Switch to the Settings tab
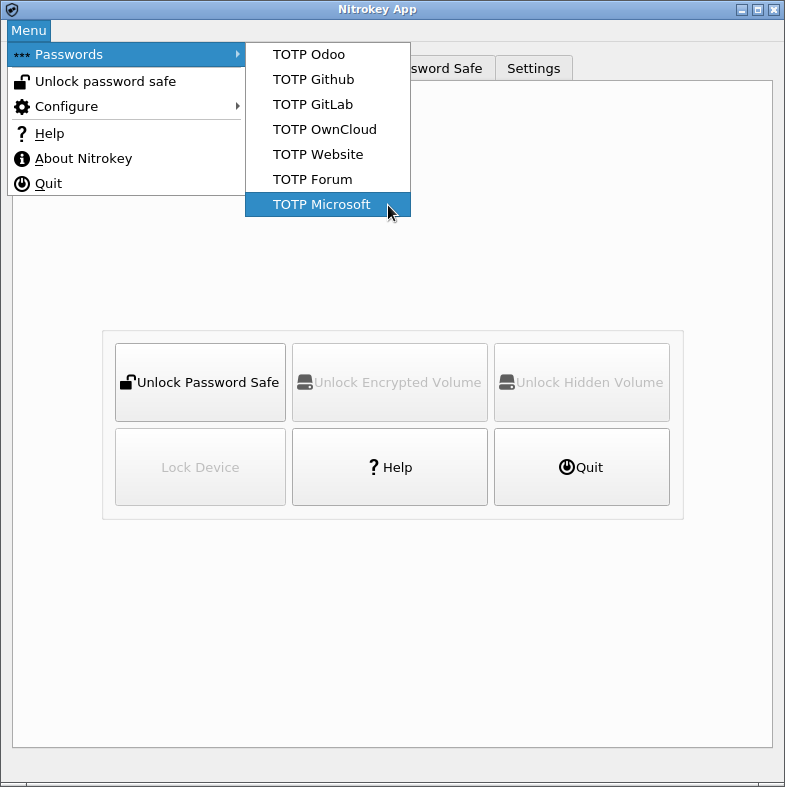785x787 pixels. 533,69
